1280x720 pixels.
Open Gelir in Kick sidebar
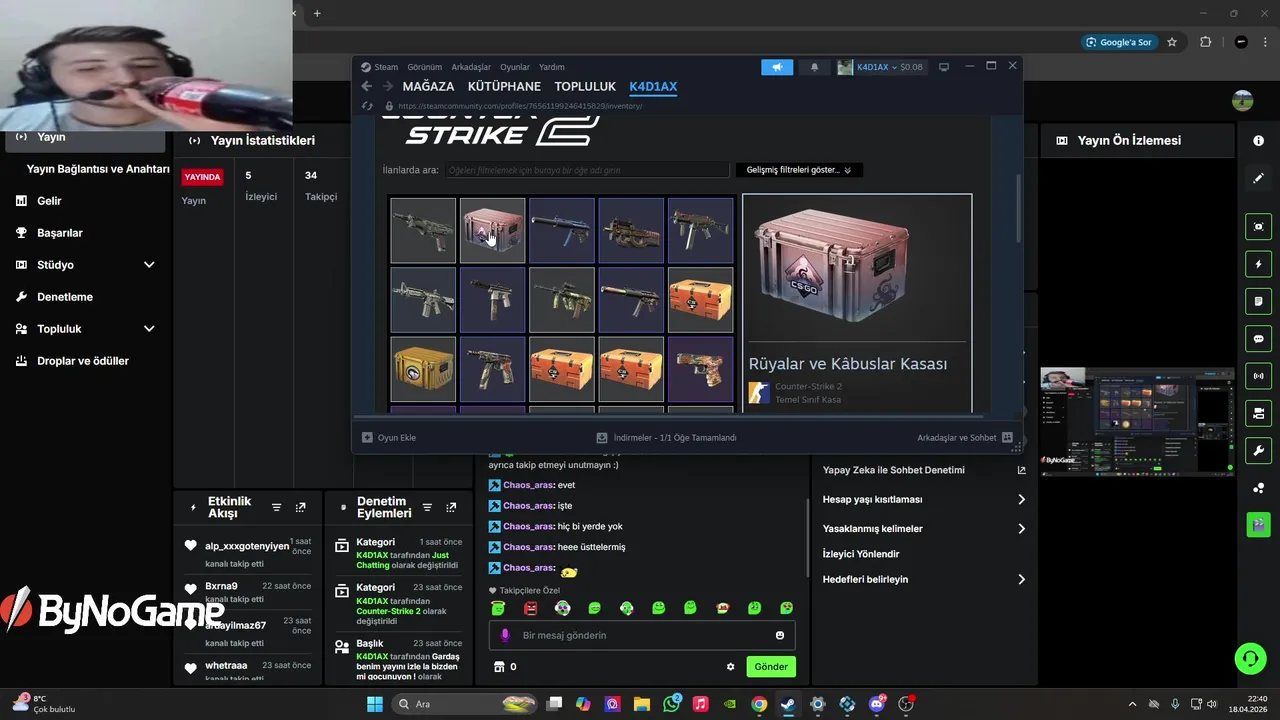pyautogui.click(x=49, y=201)
